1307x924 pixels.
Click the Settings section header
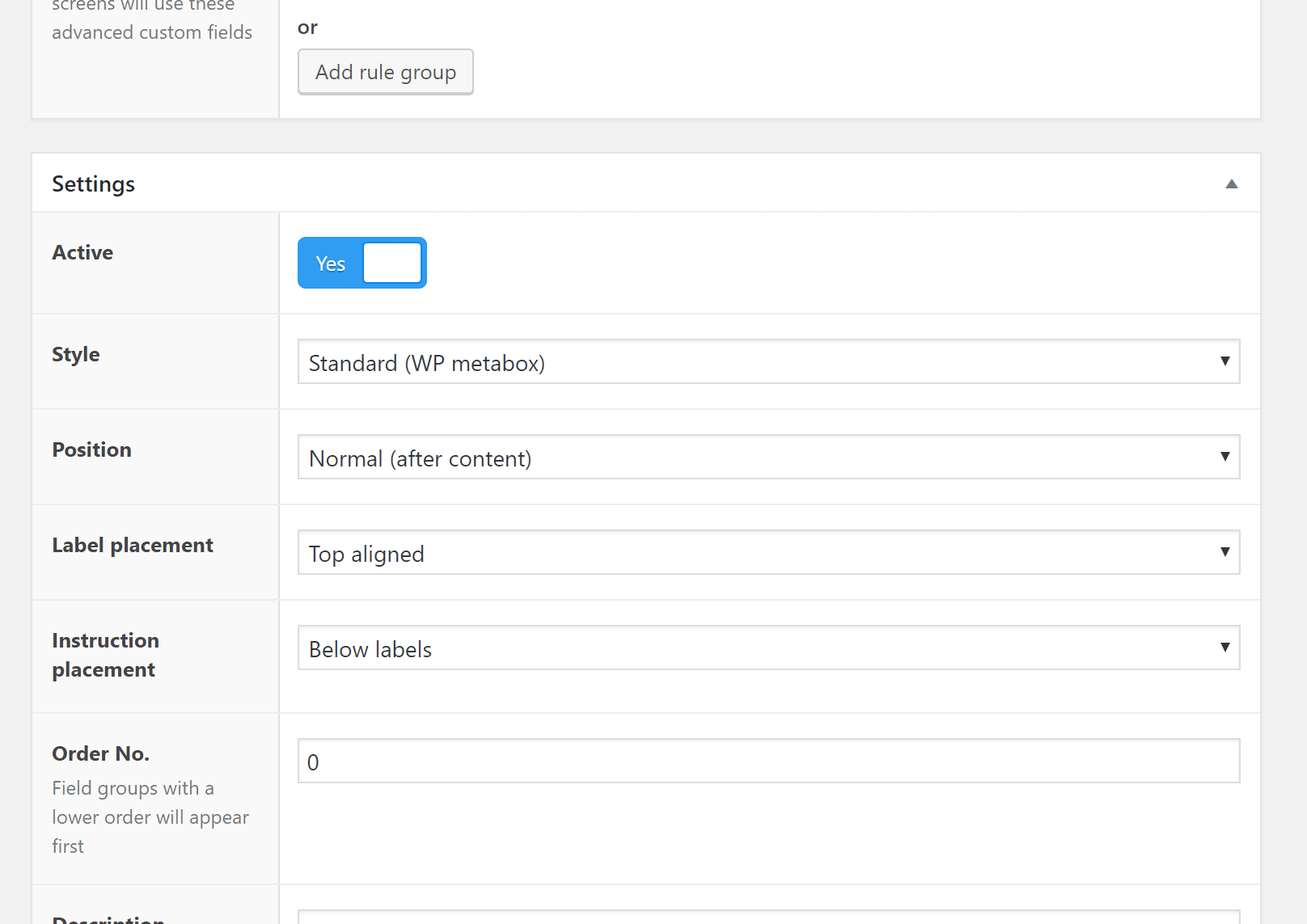click(93, 184)
